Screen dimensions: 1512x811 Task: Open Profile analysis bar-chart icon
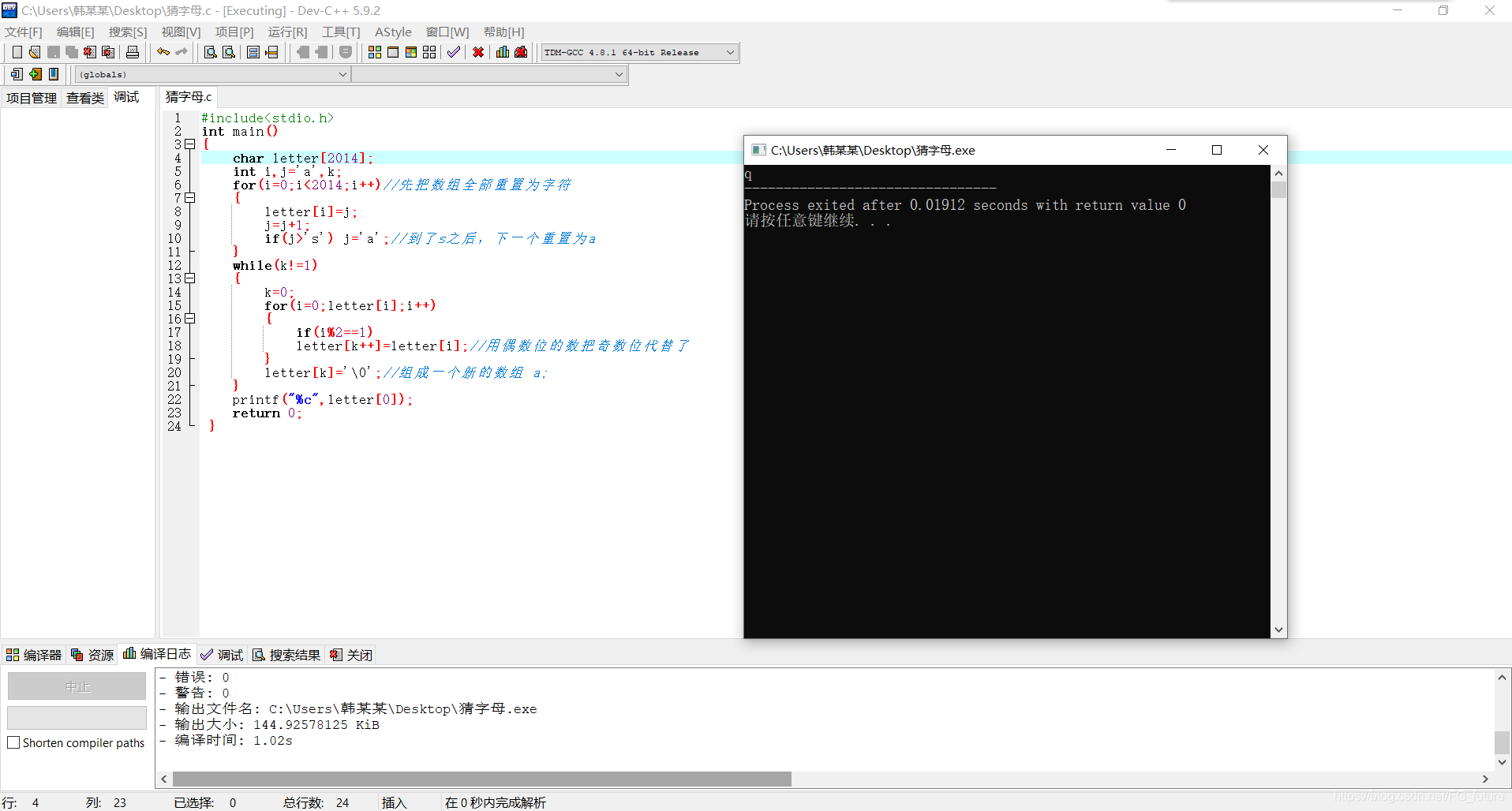(x=503, y=52)
